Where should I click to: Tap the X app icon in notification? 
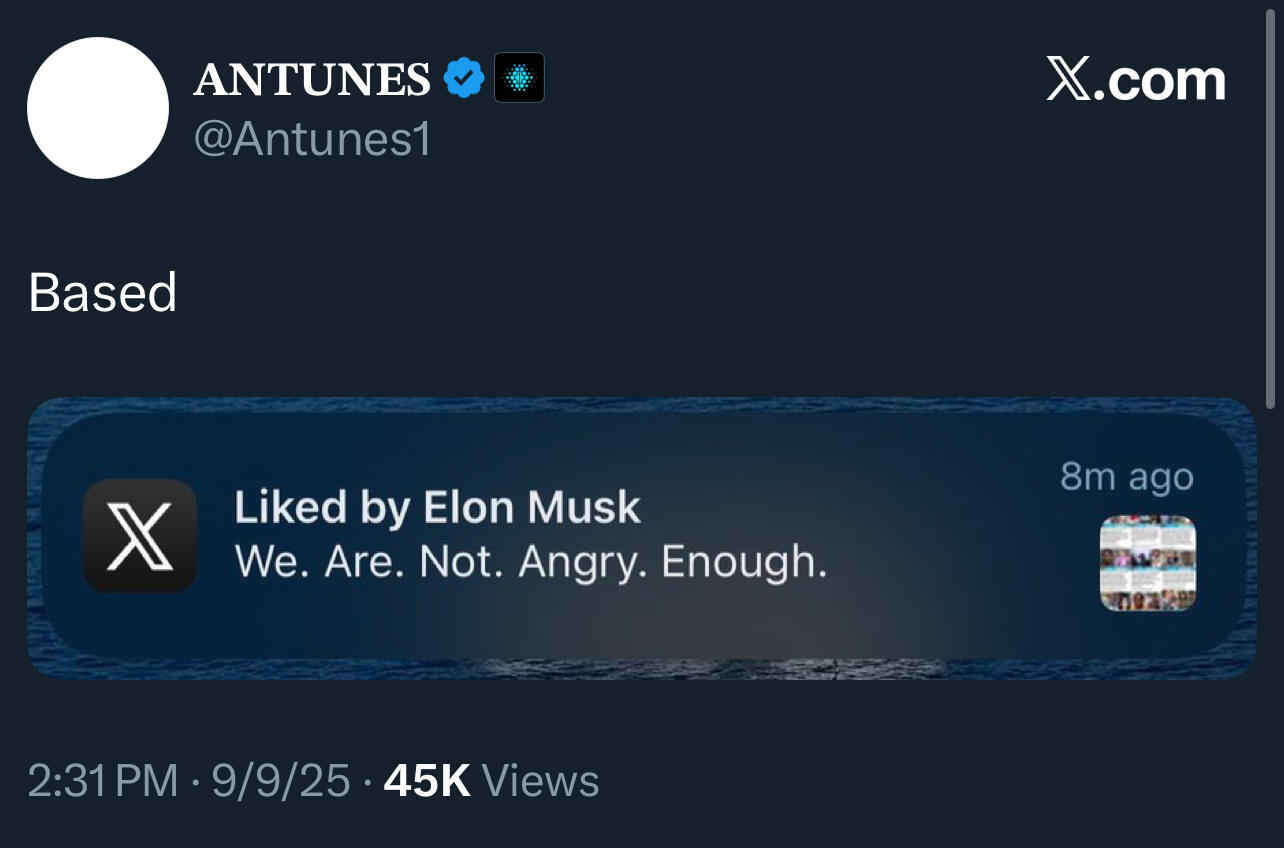pos(140,536)
